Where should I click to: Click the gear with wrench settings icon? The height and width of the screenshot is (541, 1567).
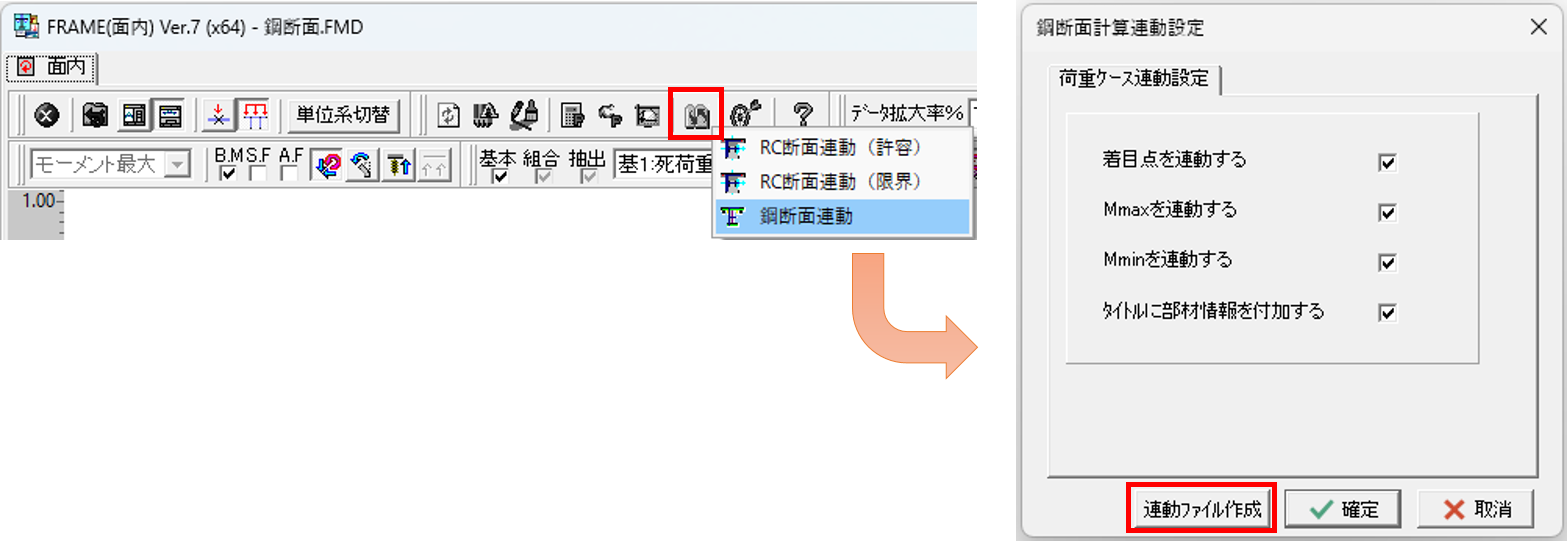(x=744, y=115)
